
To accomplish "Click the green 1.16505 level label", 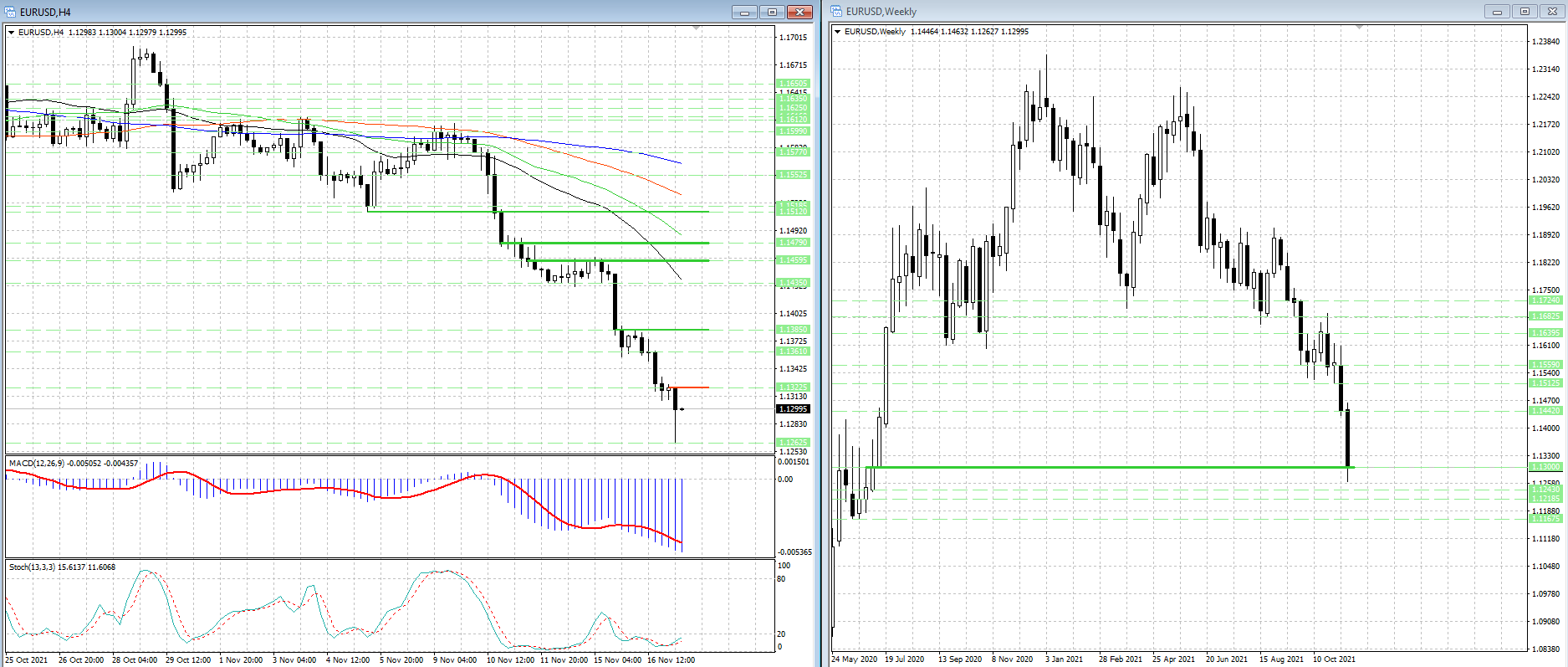I will (x=793, y=84).
